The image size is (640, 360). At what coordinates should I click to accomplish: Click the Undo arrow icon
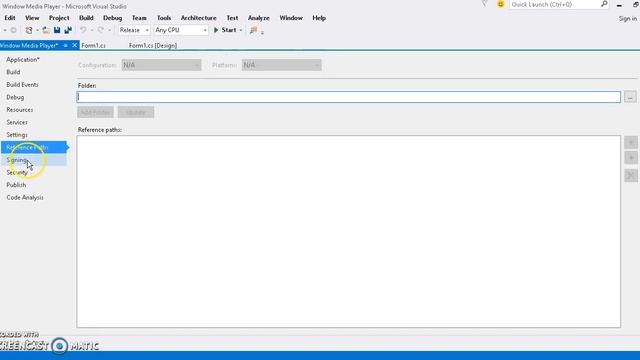(83, 30)
